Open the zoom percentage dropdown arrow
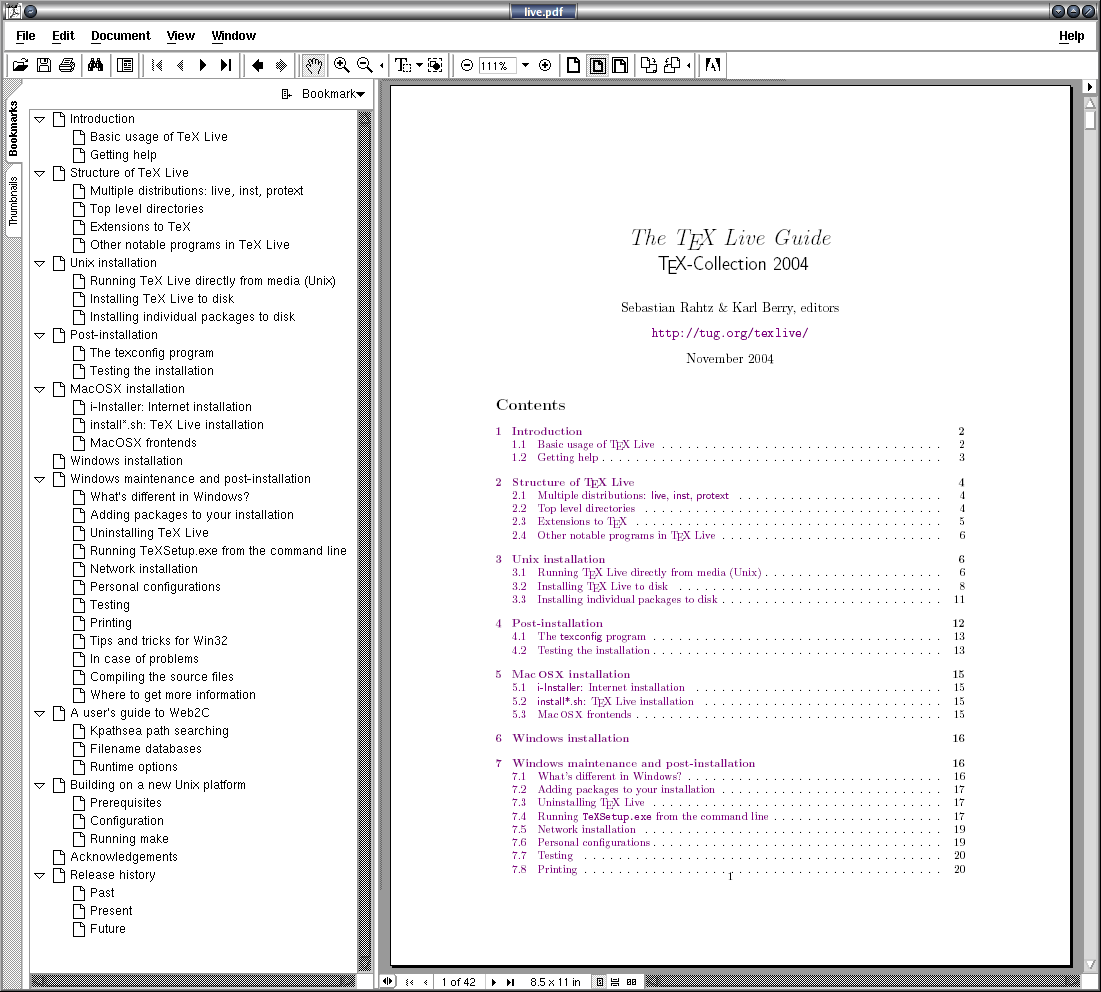This screenshot has width=1101, height=992. pos(525,66)
